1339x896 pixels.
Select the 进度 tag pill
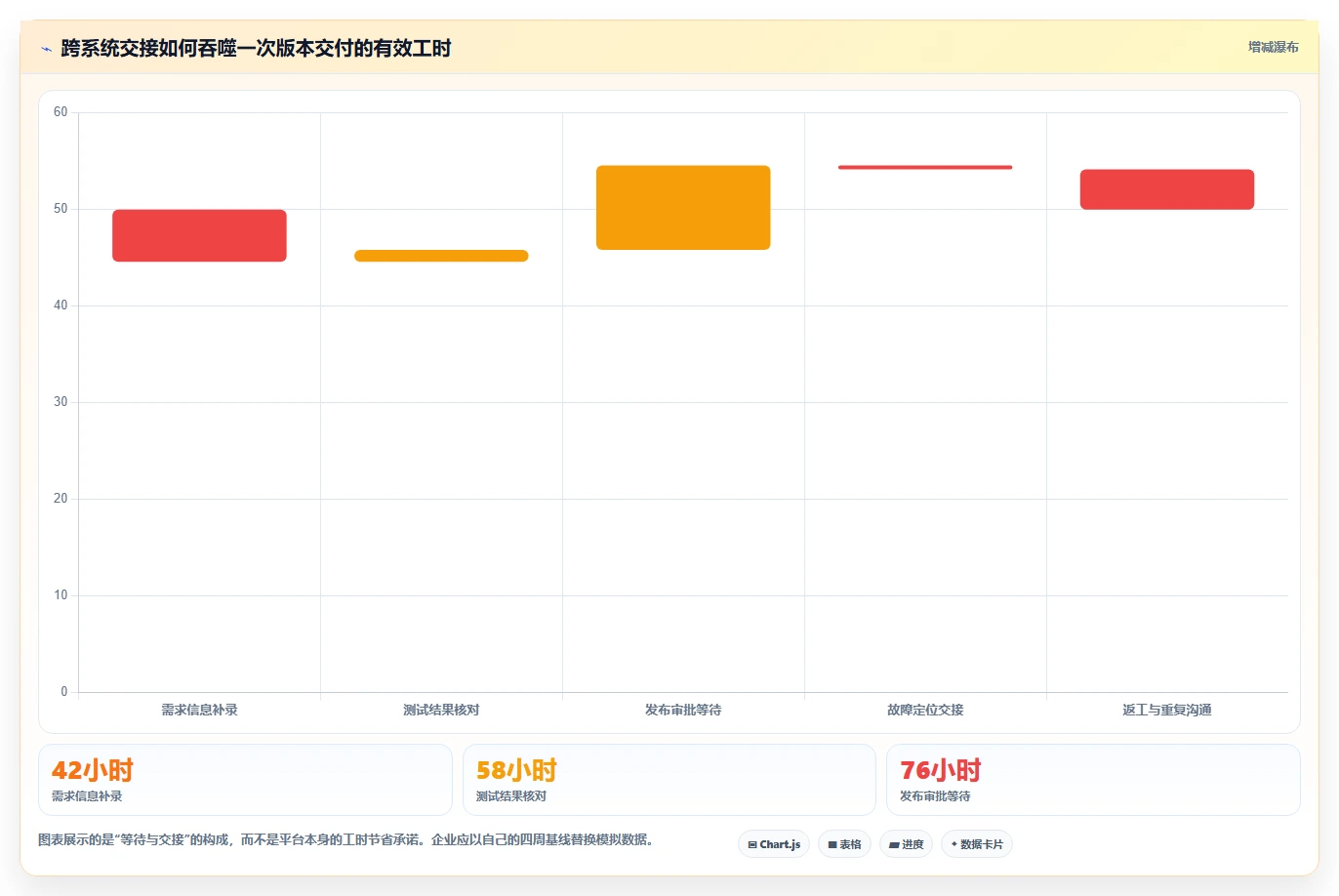(906, 844)
